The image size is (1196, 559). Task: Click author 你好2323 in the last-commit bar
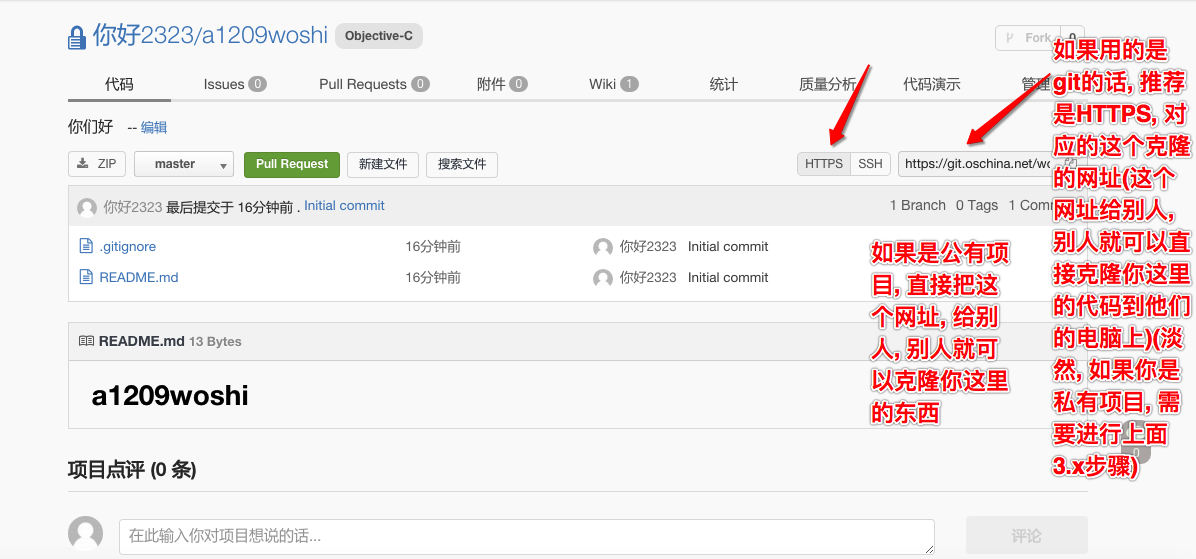133,207
